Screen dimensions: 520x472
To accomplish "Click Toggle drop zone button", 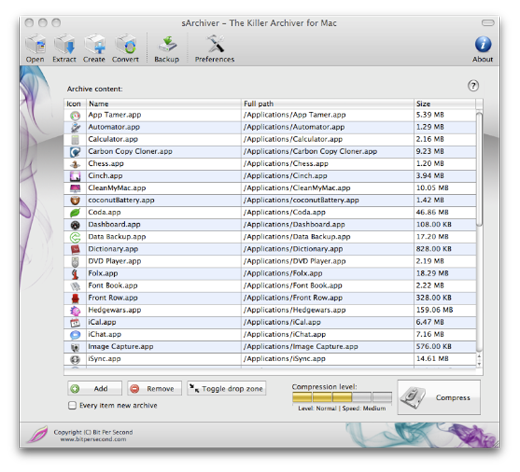I will point(227,388).
